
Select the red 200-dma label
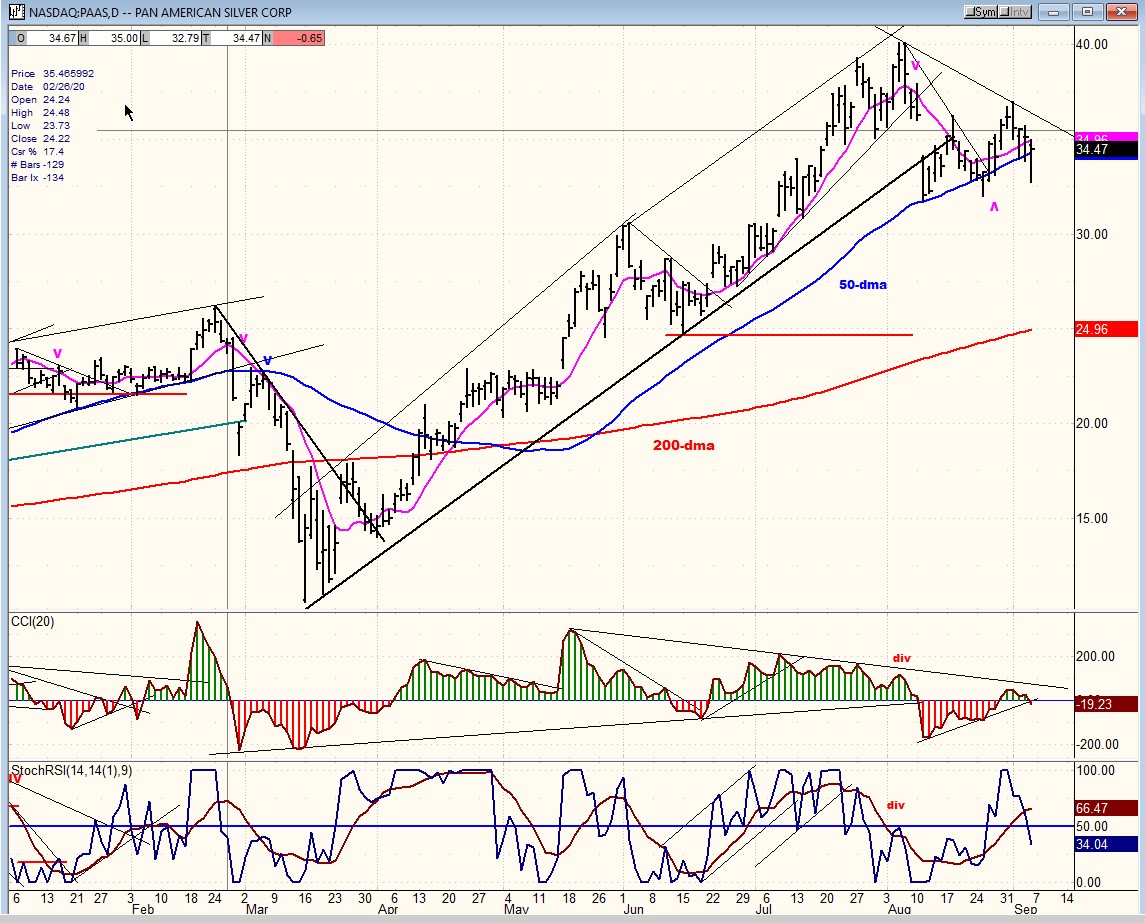tap(683, 445)
